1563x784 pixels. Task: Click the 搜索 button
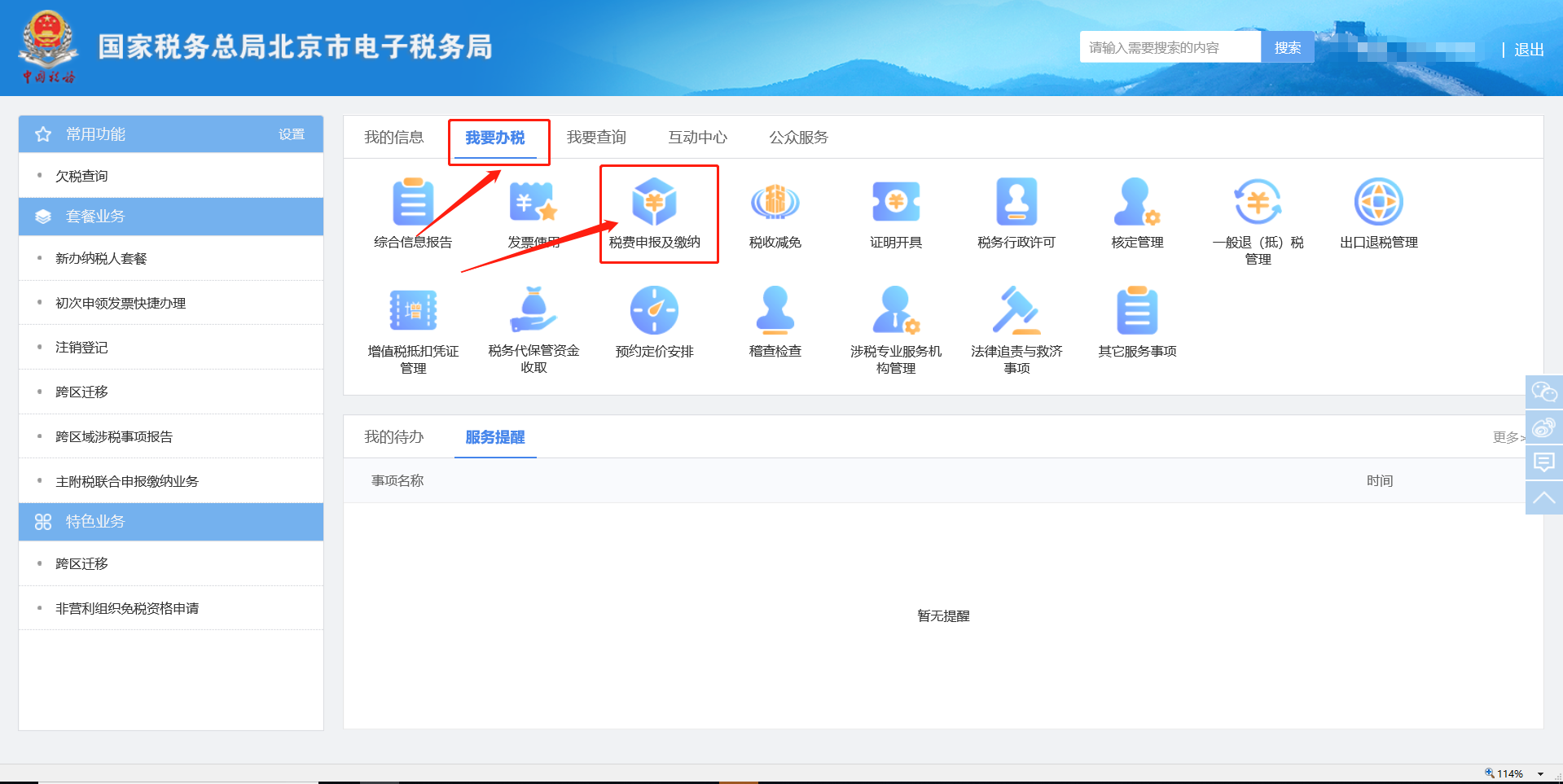pyautogui.click(x=1288, y=47)
